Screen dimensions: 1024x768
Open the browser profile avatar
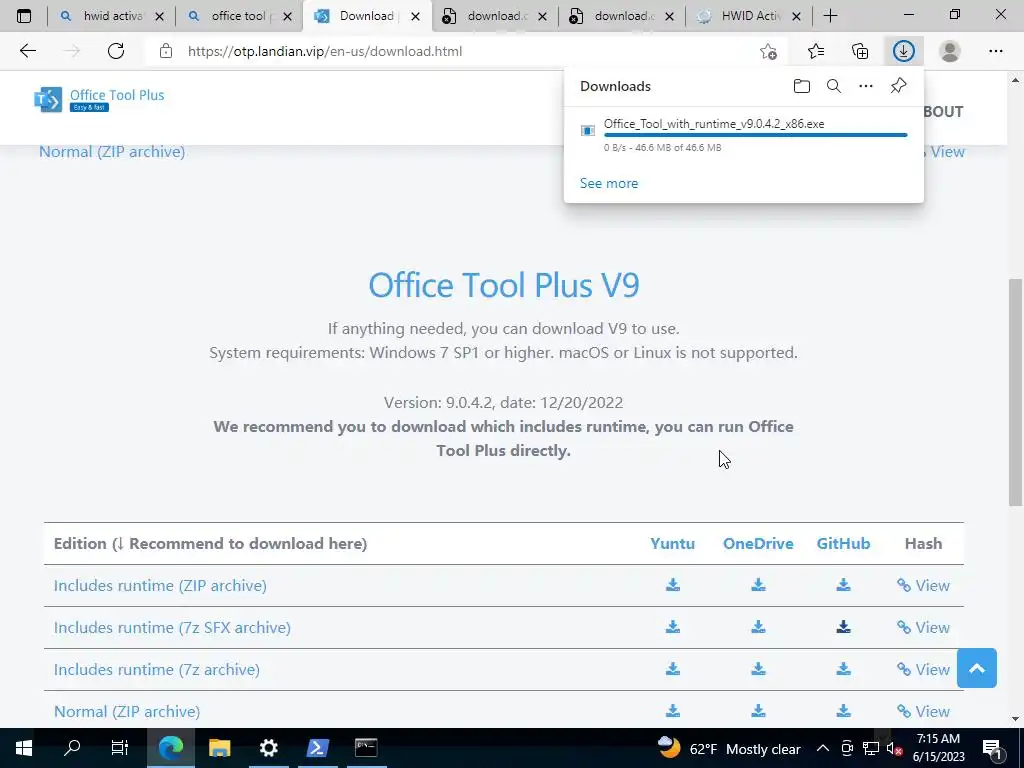click(x=950, y=51)
